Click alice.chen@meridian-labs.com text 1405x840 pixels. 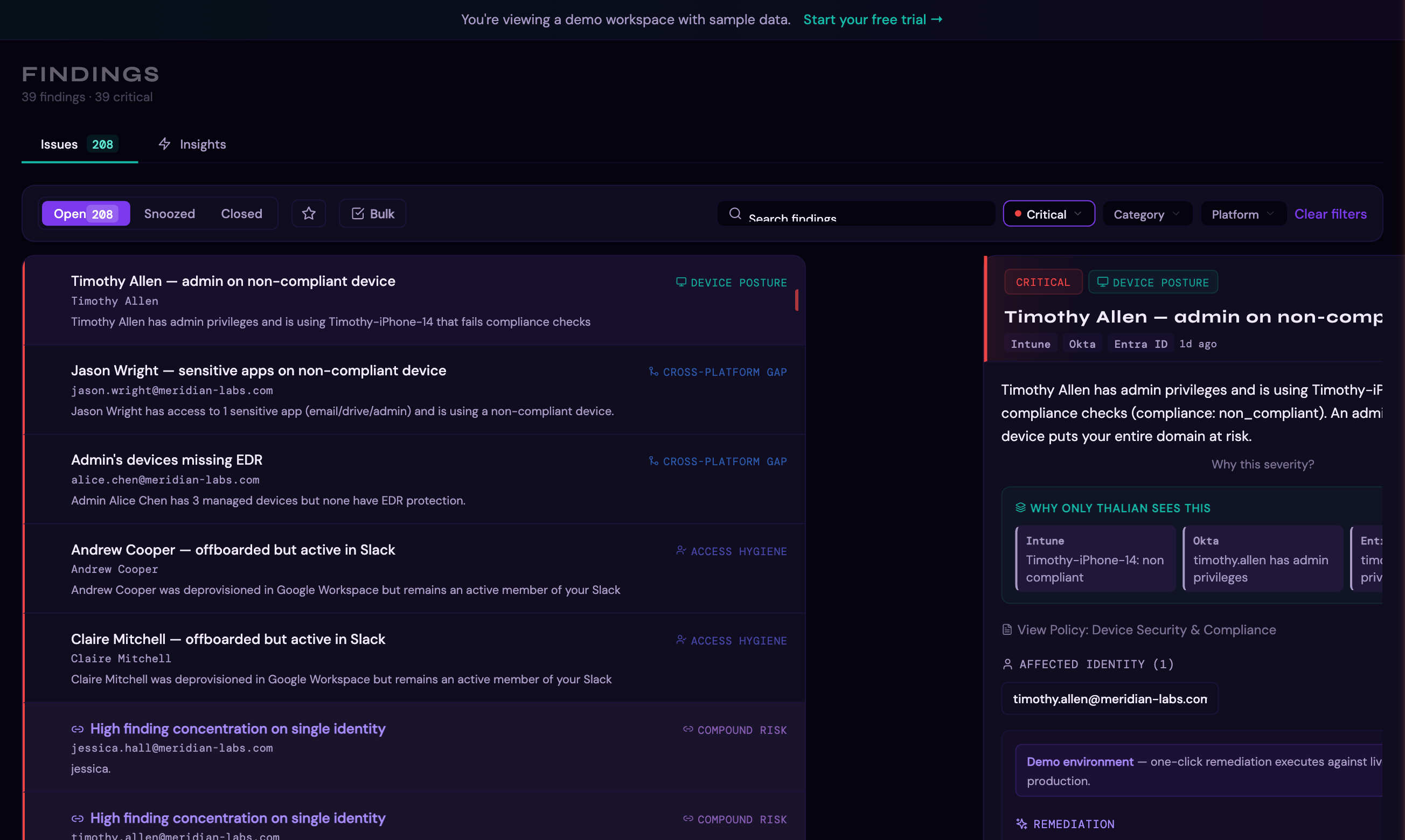tap(165, 479)
